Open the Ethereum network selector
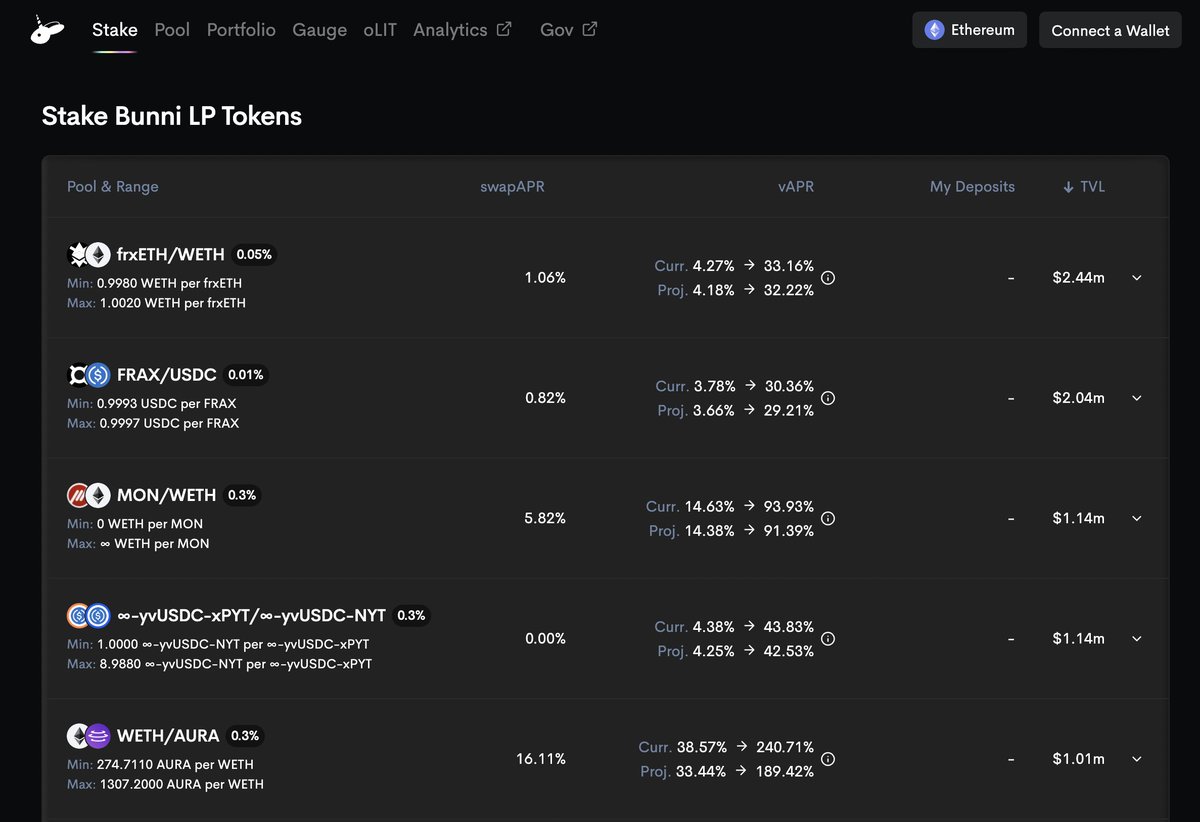The width and height of the screenshot is (1200, 822). point(969,30)
